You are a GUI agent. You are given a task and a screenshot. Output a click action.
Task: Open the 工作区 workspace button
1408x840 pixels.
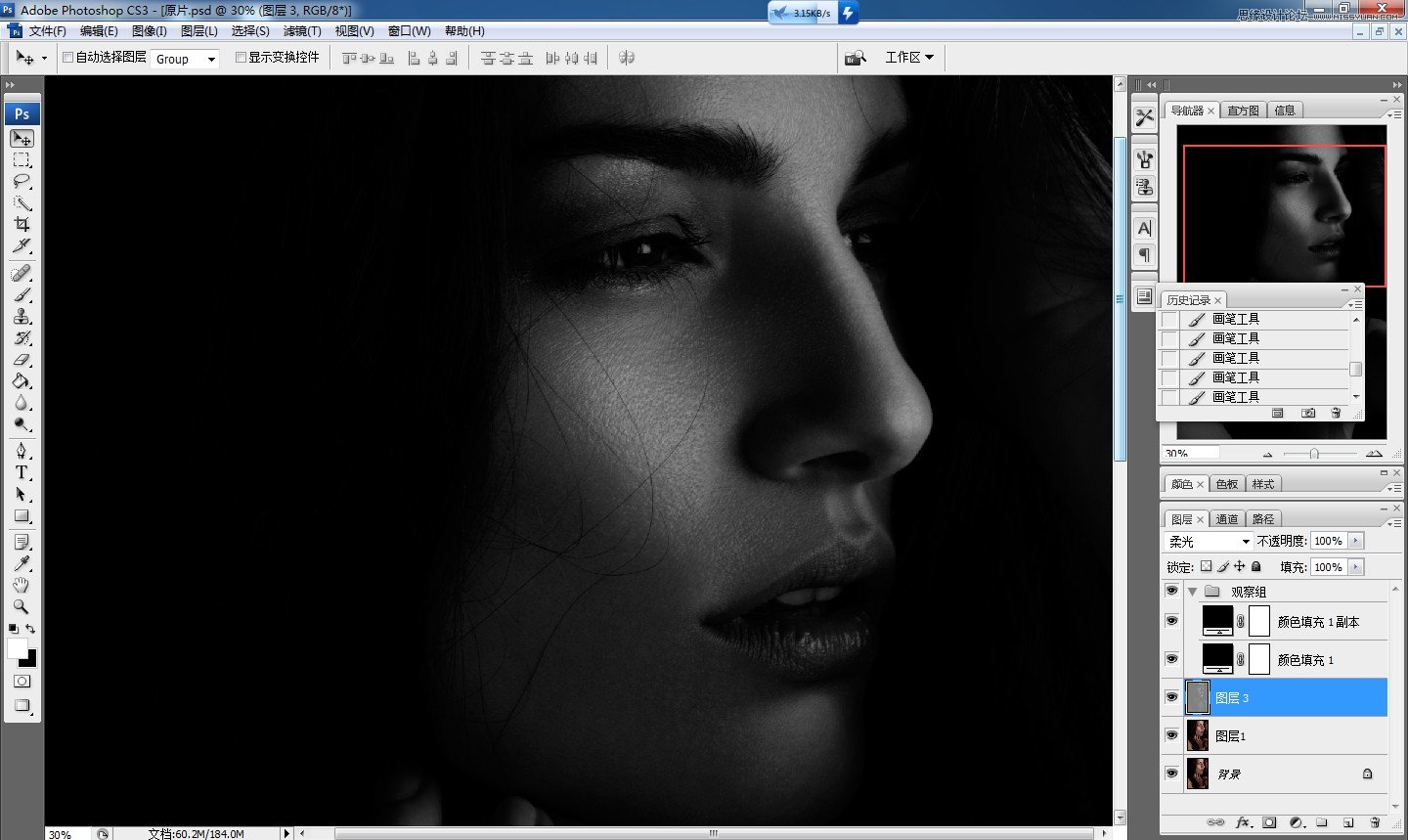click(x=908, y=58)
